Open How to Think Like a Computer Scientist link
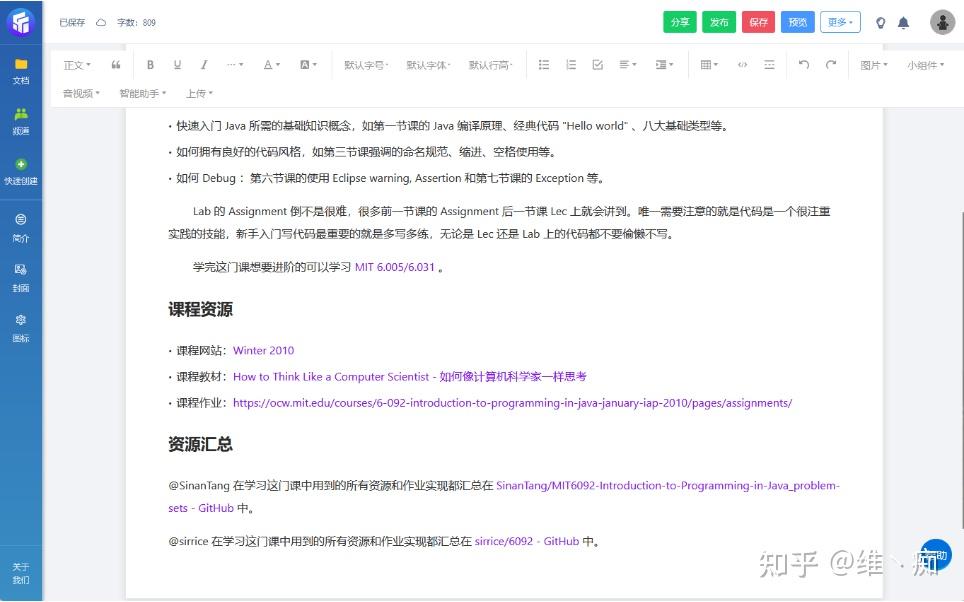This screenshot has width=964, height=602. [x=409, y=376]
